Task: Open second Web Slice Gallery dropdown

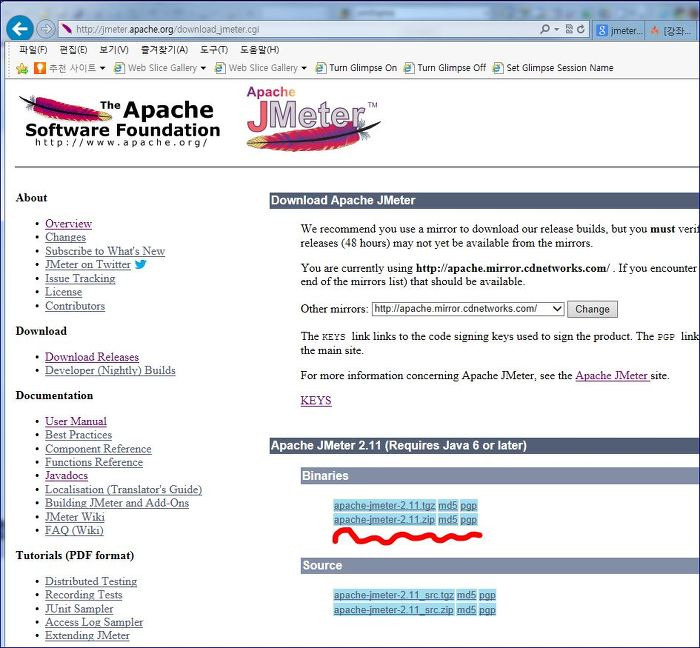Action: (x=304, y=68)
